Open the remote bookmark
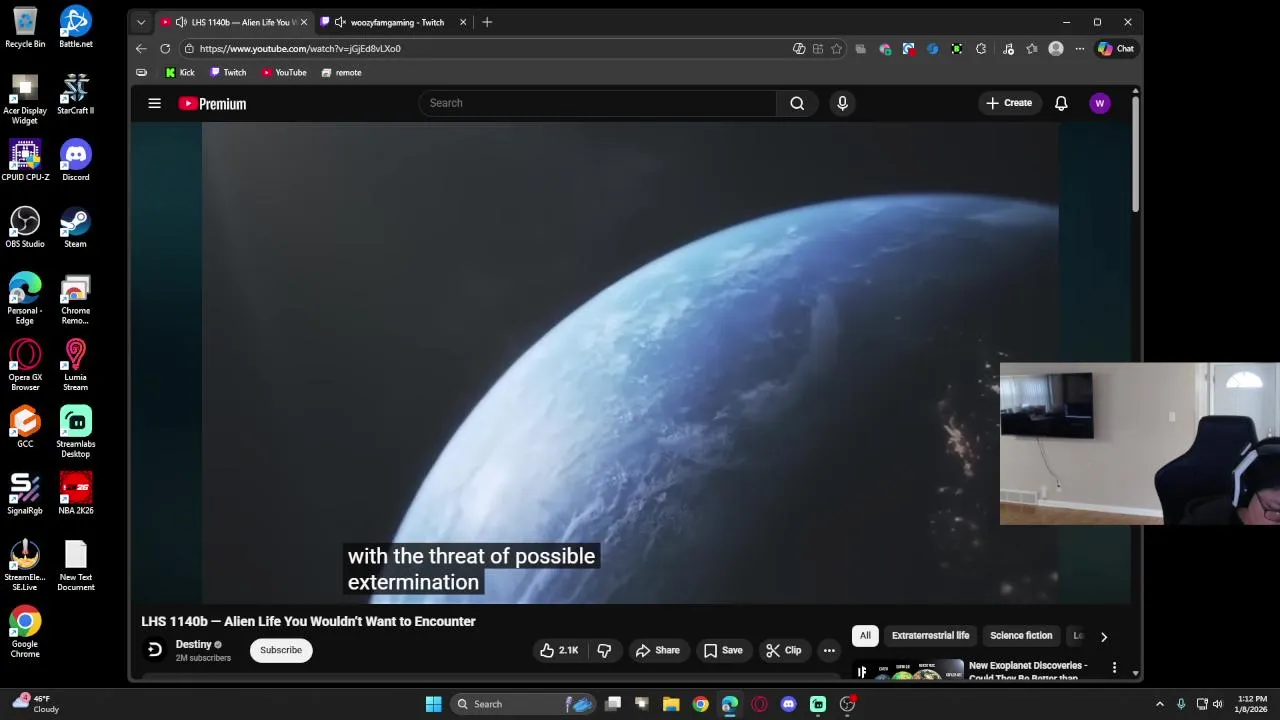Screen dimensions: 1280x720 341,72
